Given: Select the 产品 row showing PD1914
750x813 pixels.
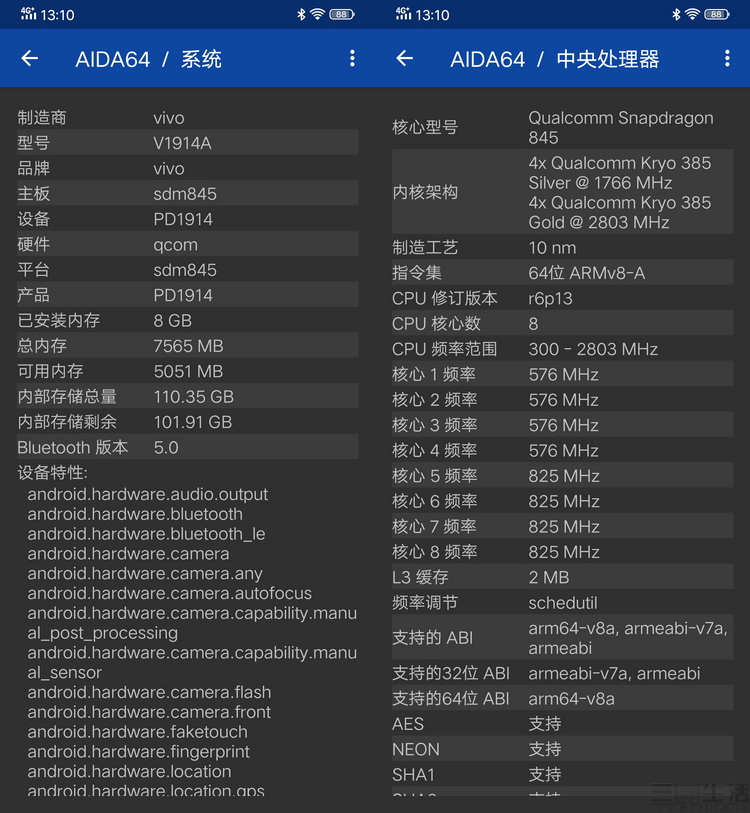Looking at the screenshot, I should pyautogui.click(x=188, y=295).
